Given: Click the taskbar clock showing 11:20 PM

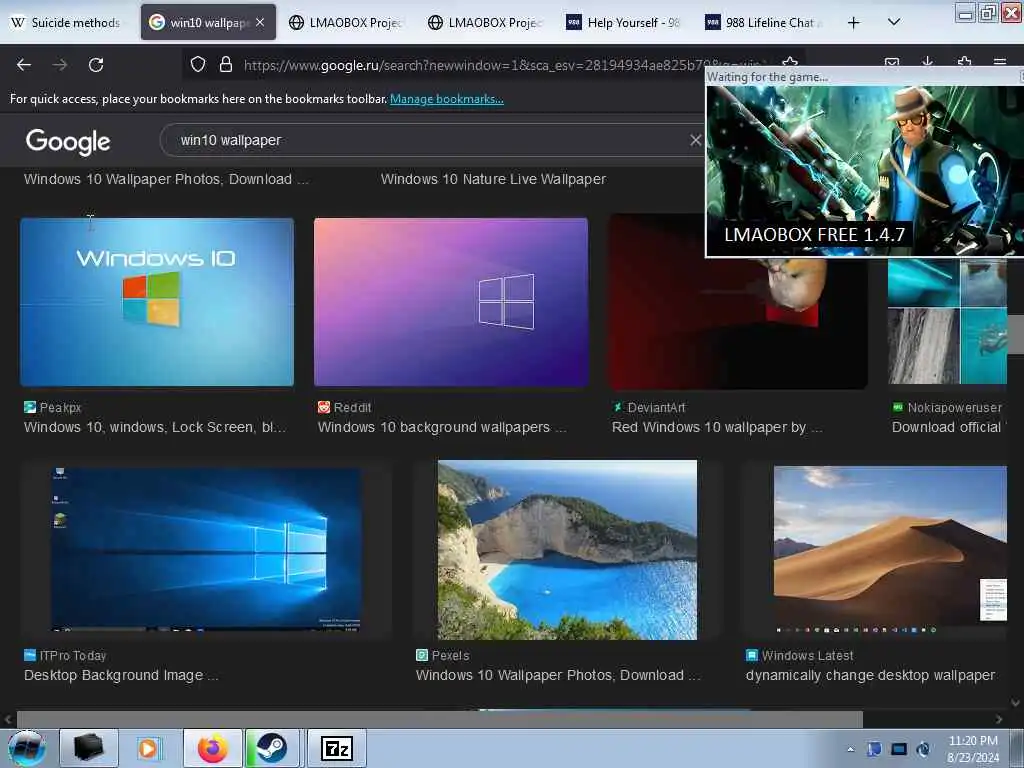Looking at the screenshot, I should [972, 748].
